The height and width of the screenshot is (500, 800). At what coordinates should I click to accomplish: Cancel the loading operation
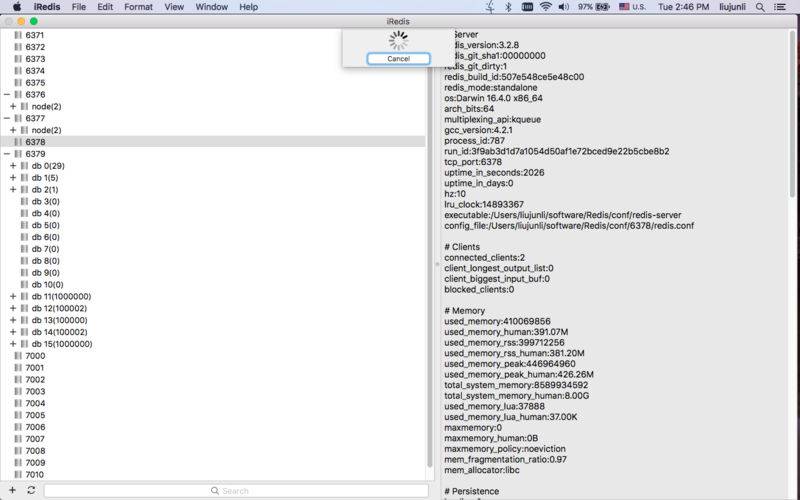398,59
